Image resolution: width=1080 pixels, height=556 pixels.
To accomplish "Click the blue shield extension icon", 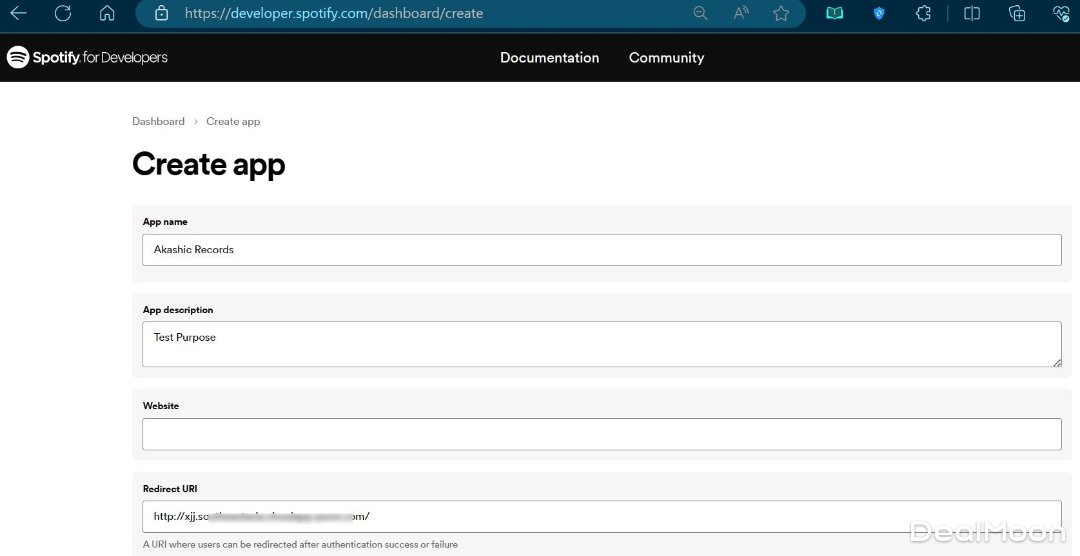I will (x=879, y=13).
